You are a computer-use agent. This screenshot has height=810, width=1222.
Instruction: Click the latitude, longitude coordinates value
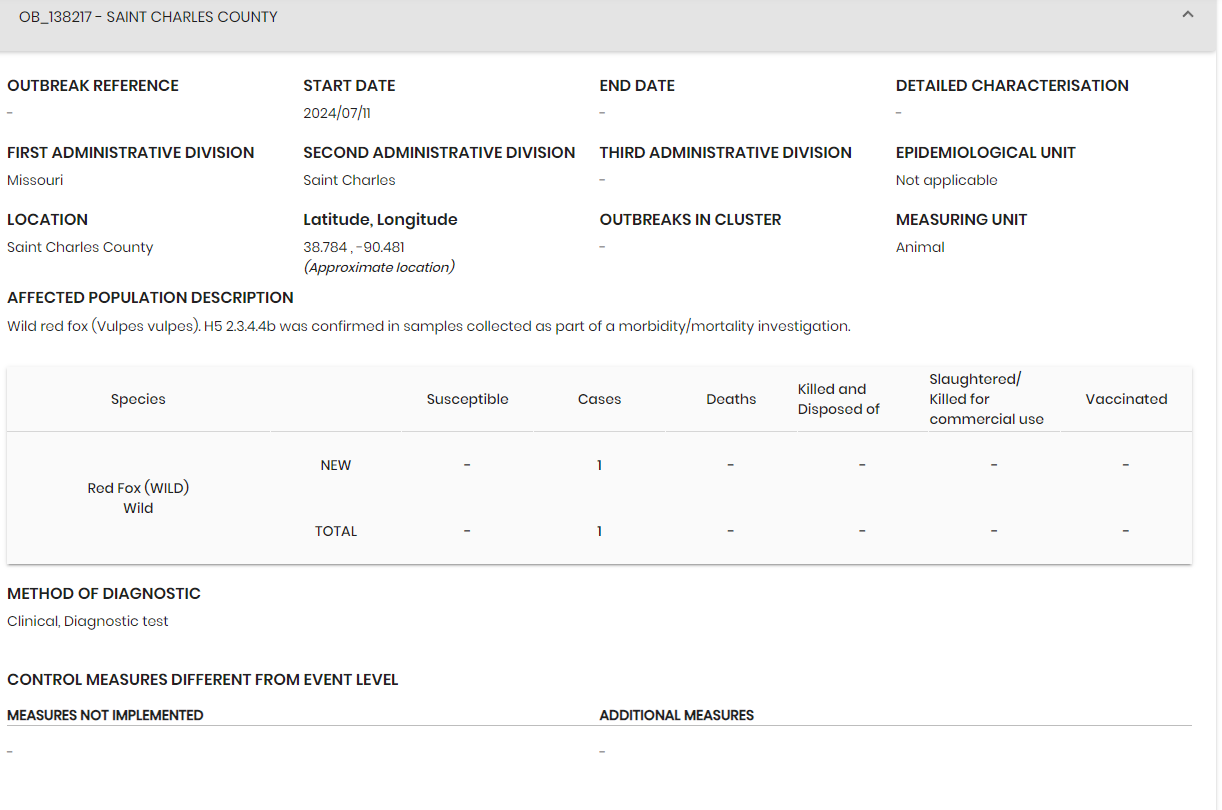(x=354, y=247)
